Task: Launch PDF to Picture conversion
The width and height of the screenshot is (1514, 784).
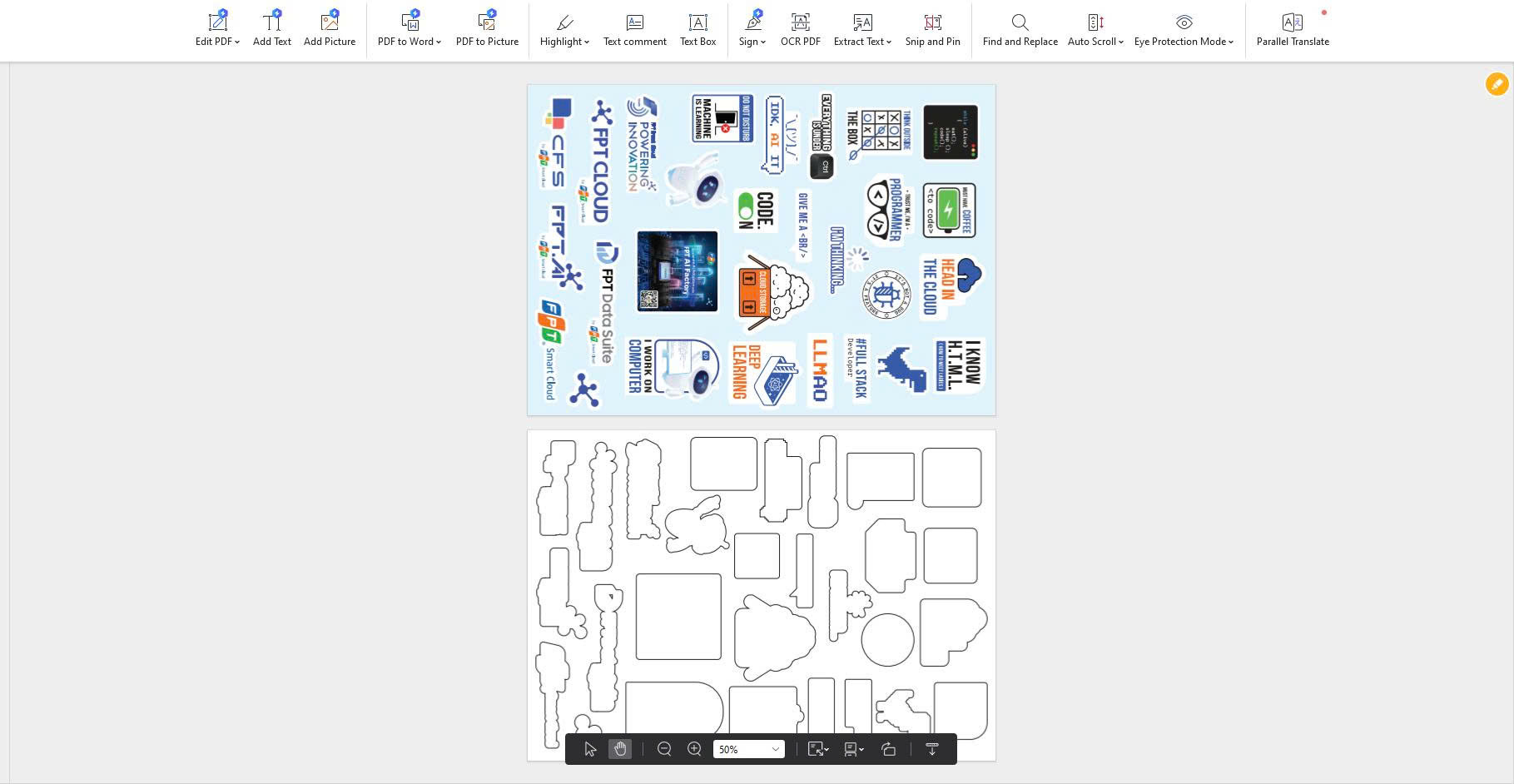Action: pos(487,29)
